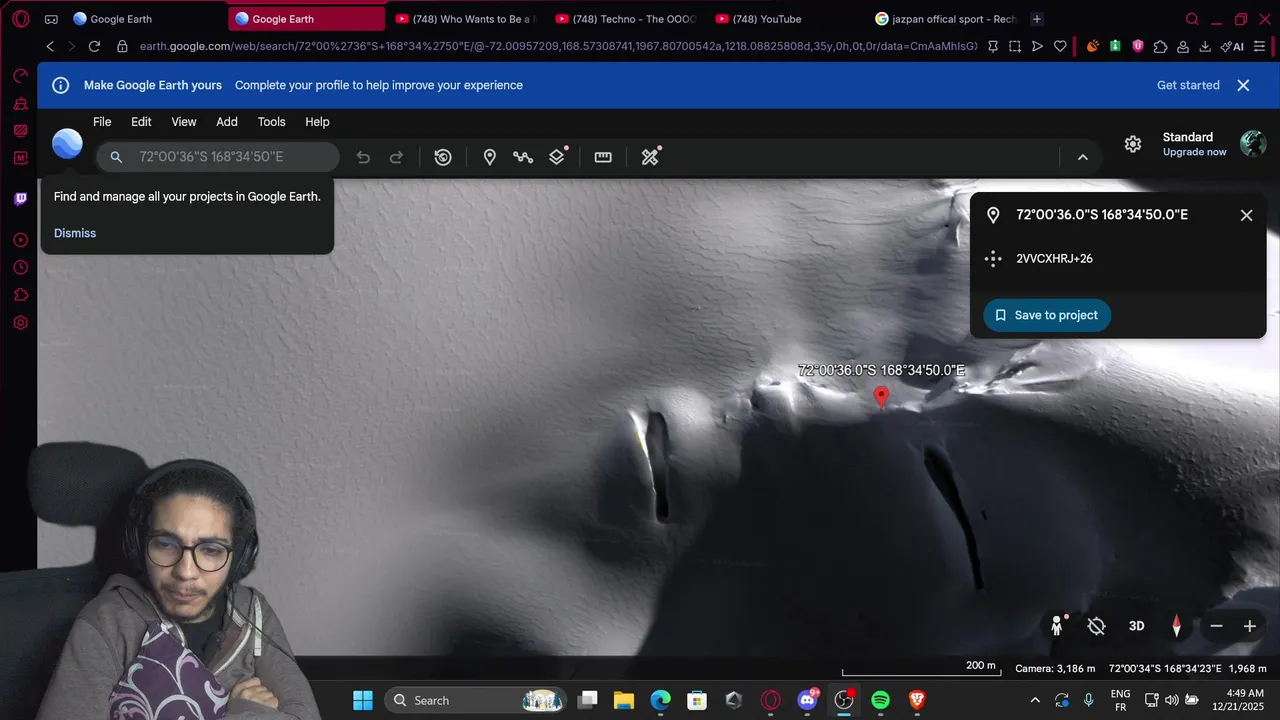Click the heart bookmark icon in address bar
1280x720 pixels.
1060,46
